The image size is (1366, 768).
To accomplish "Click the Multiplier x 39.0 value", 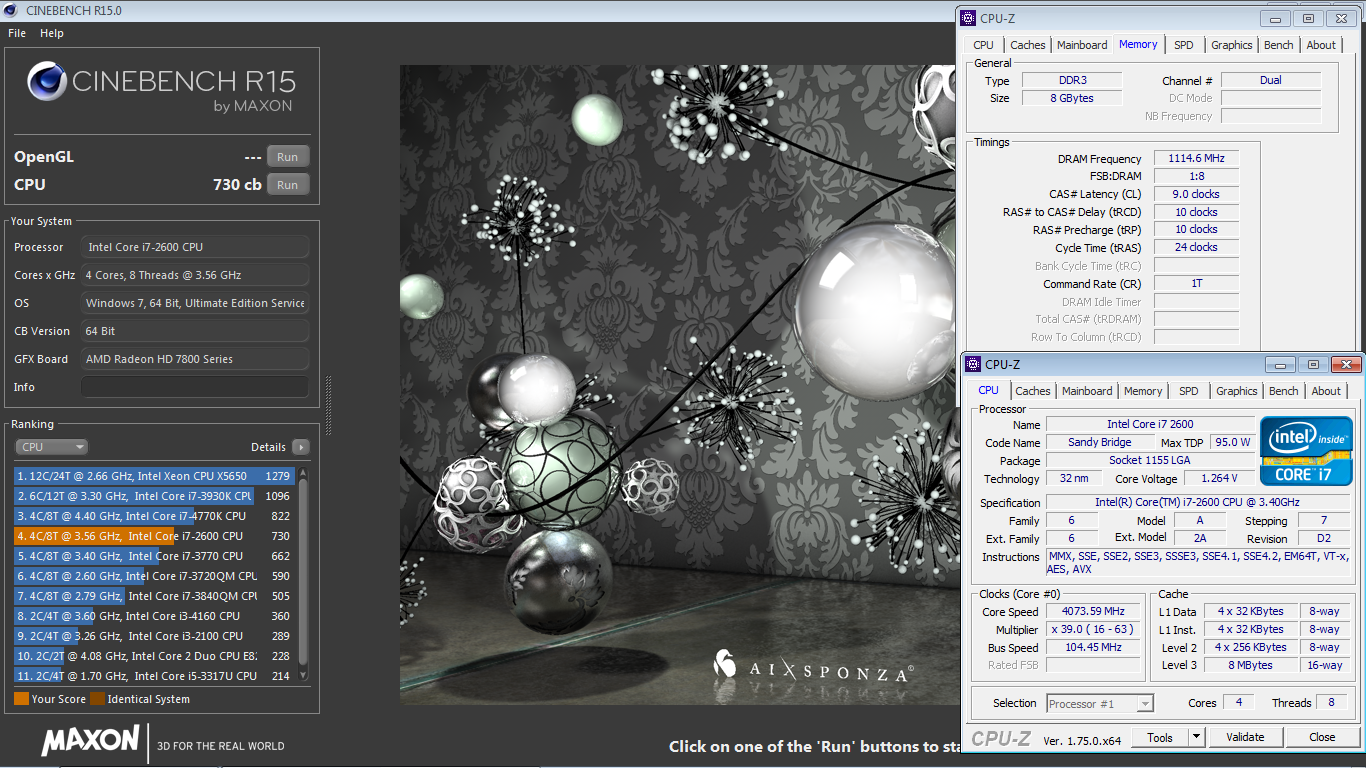I will point(1094,629).
